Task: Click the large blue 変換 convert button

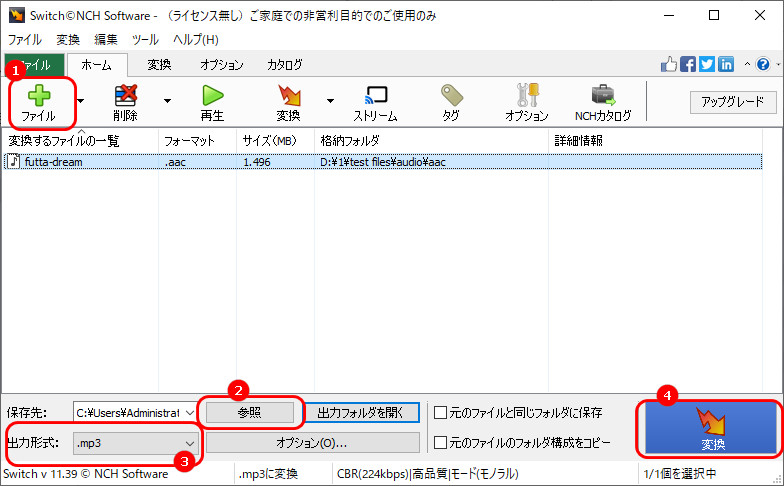Action: [x=710, y=428]
